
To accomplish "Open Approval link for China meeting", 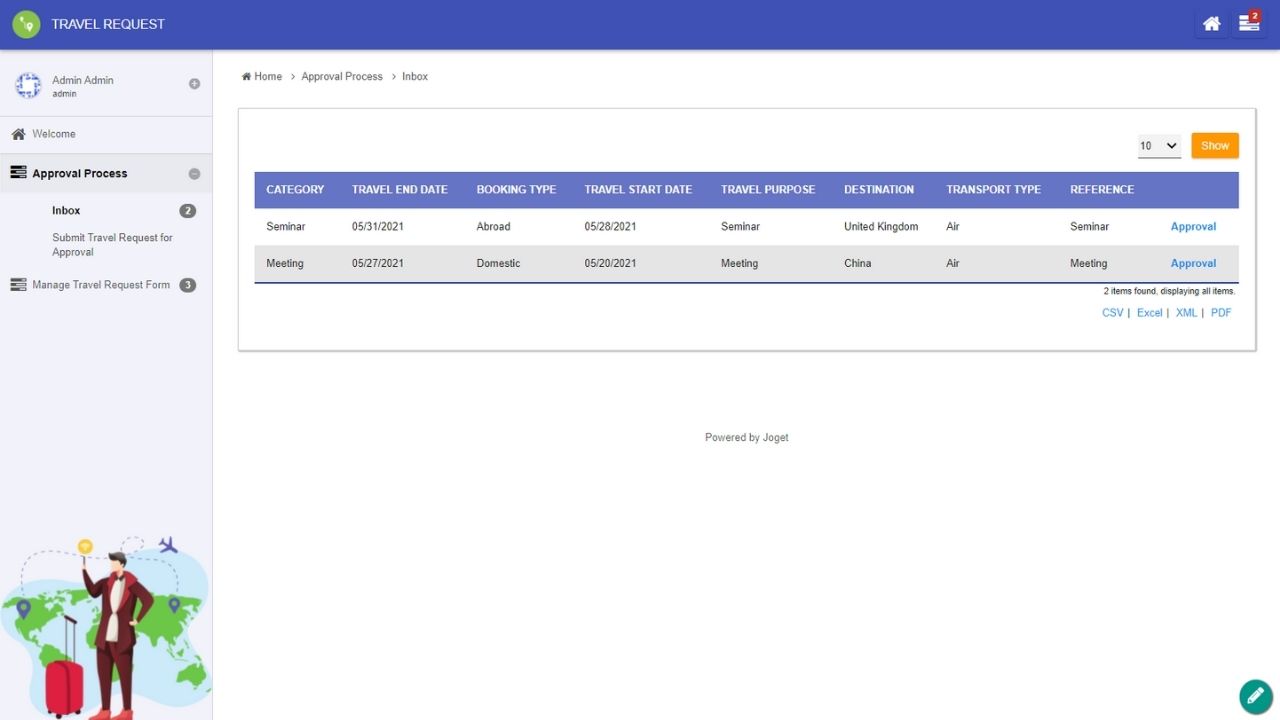I will click(x=1193, y=264).
